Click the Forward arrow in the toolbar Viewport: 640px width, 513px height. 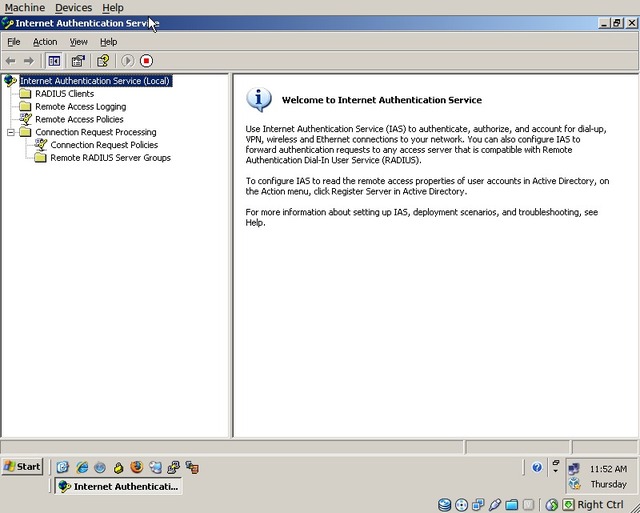point(29,61)
